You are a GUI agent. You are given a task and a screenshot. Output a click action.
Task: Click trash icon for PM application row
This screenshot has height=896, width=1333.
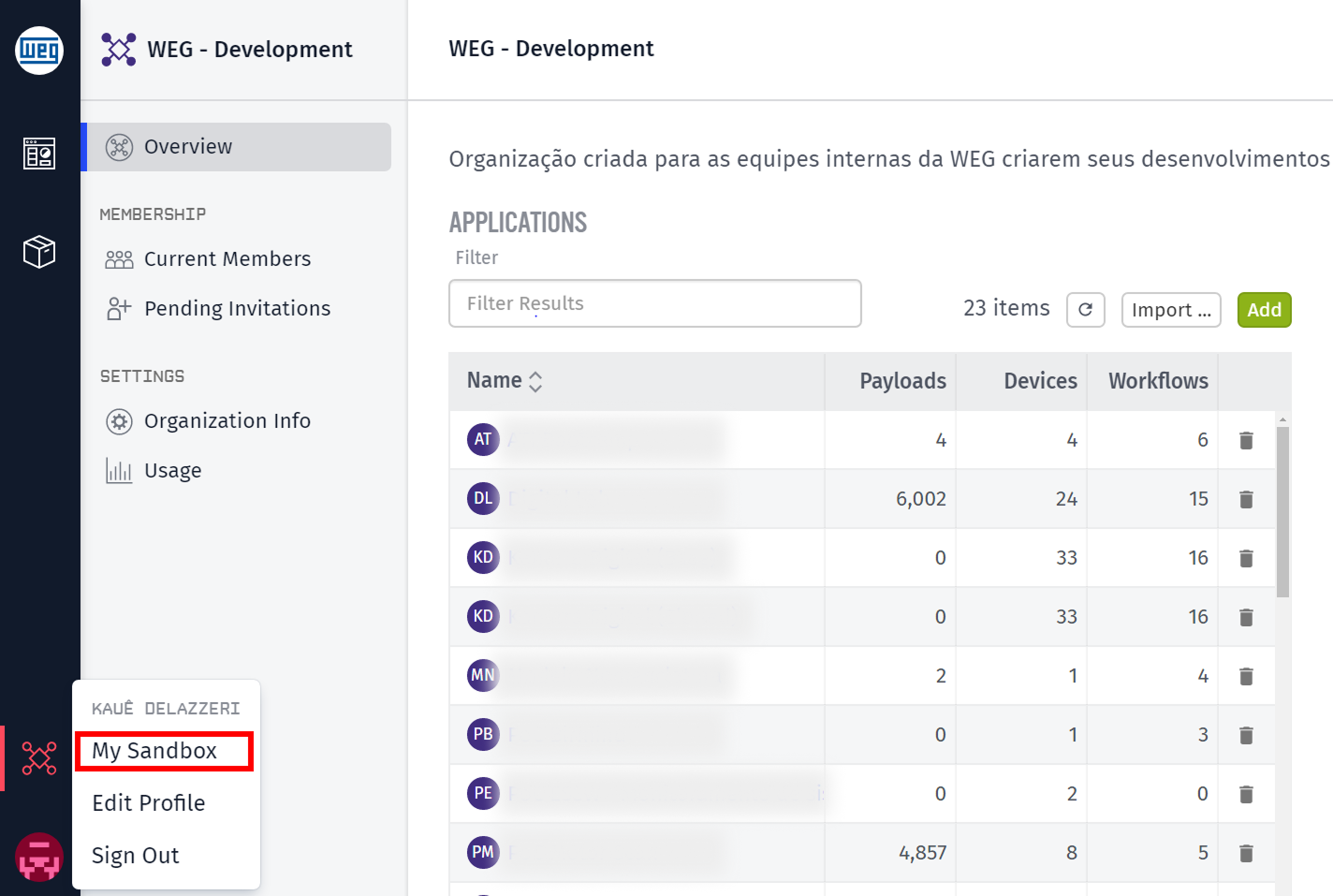[x=1246, y=853]
